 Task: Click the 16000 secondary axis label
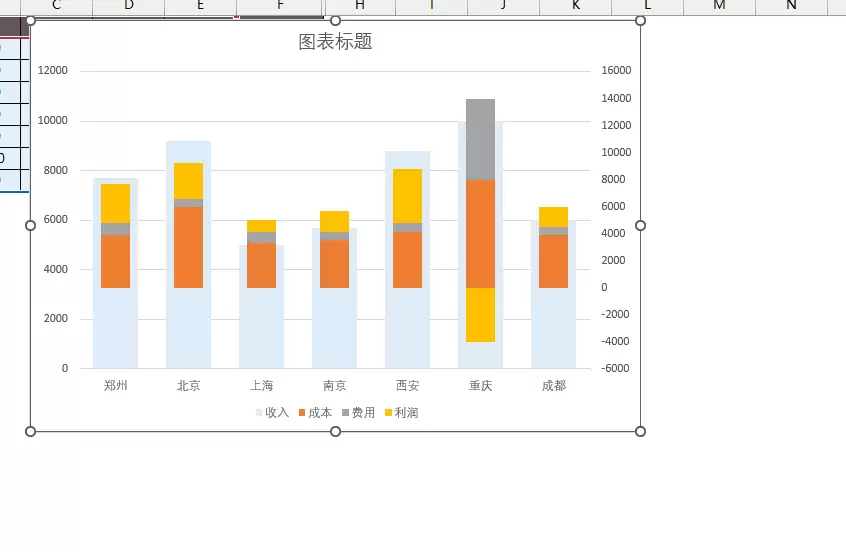(616, 70)
